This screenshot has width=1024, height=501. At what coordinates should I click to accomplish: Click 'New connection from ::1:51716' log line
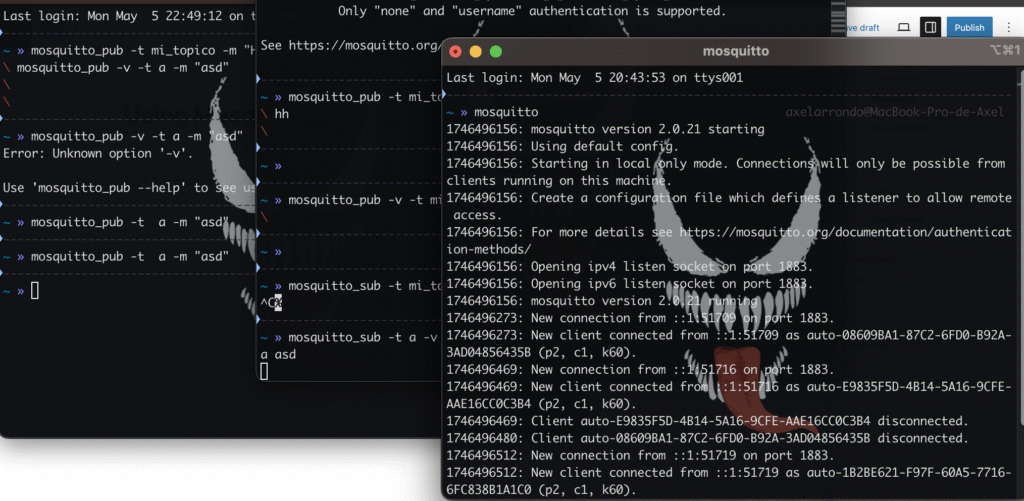tap(640, 370)
